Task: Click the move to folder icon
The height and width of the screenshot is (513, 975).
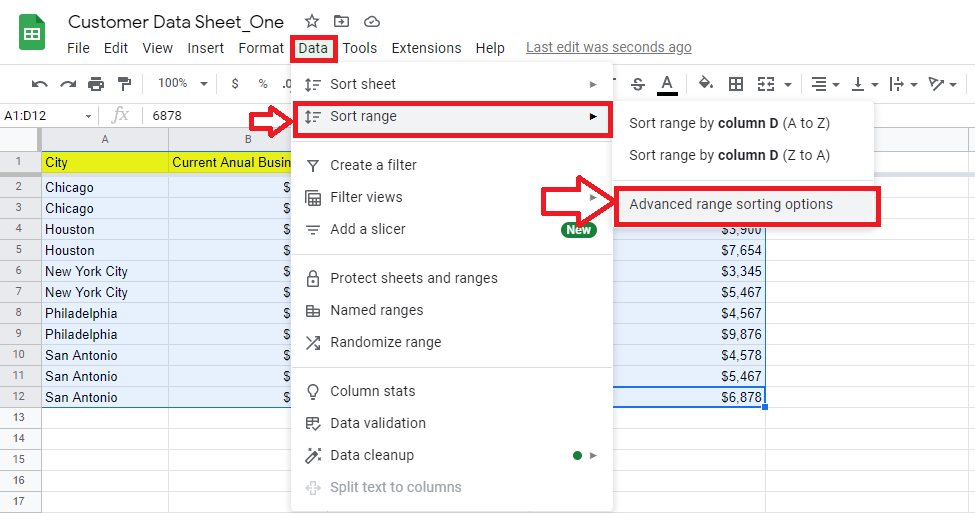Action: [x=341, y=21]
